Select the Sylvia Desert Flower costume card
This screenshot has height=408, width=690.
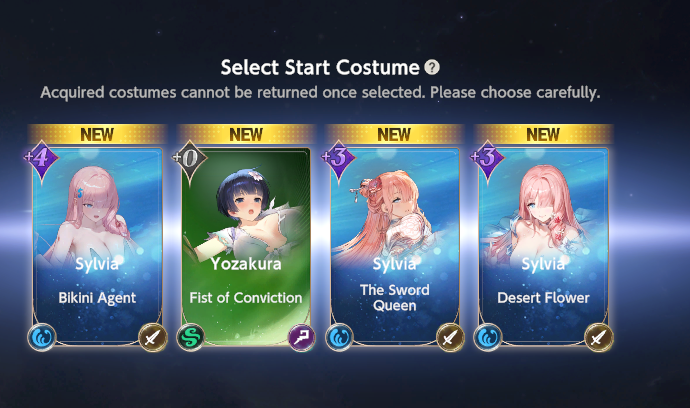543,246
